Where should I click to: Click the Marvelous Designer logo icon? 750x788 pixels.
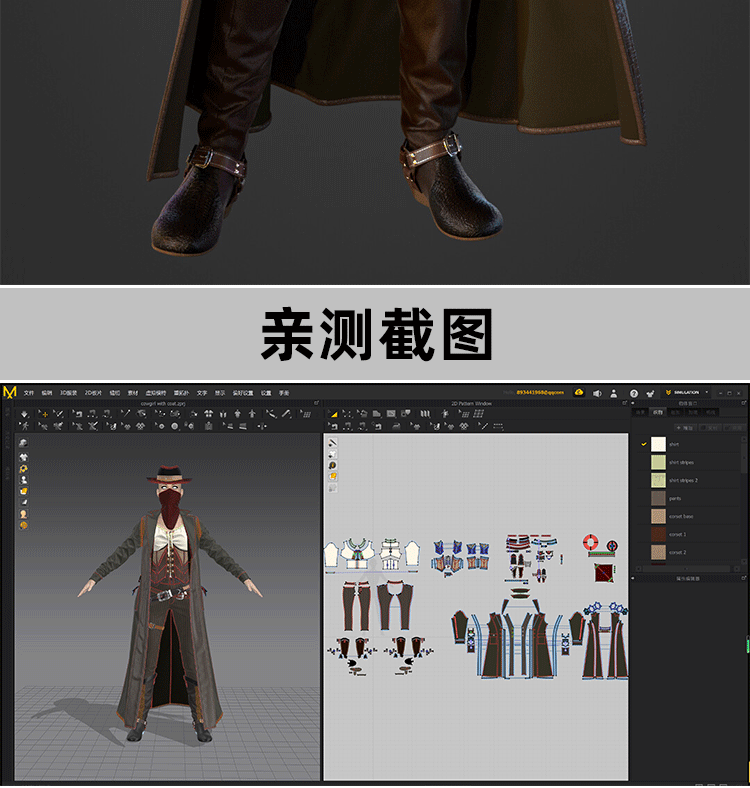coord(9,393)
